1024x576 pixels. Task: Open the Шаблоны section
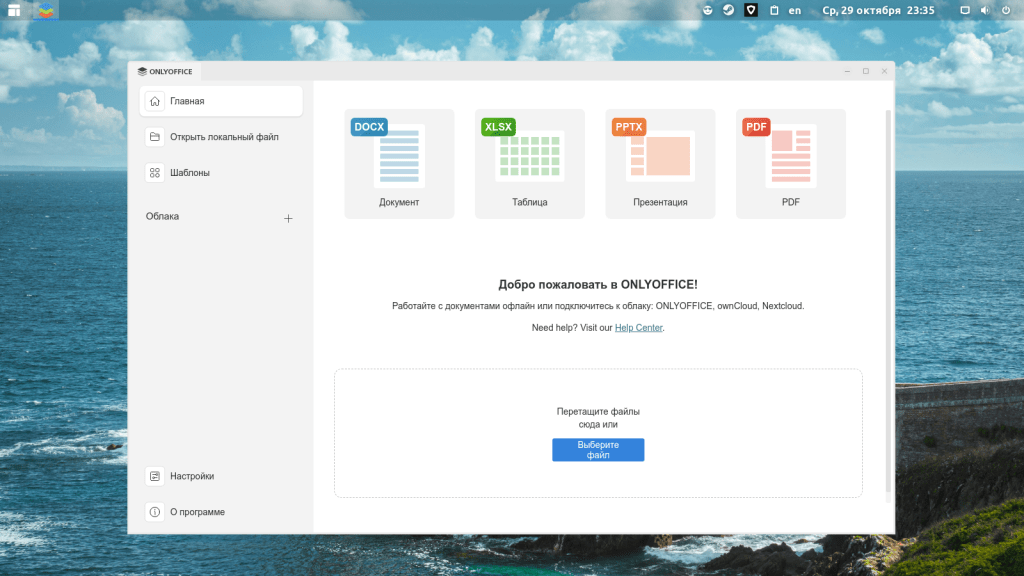click(x=221, y=173)
